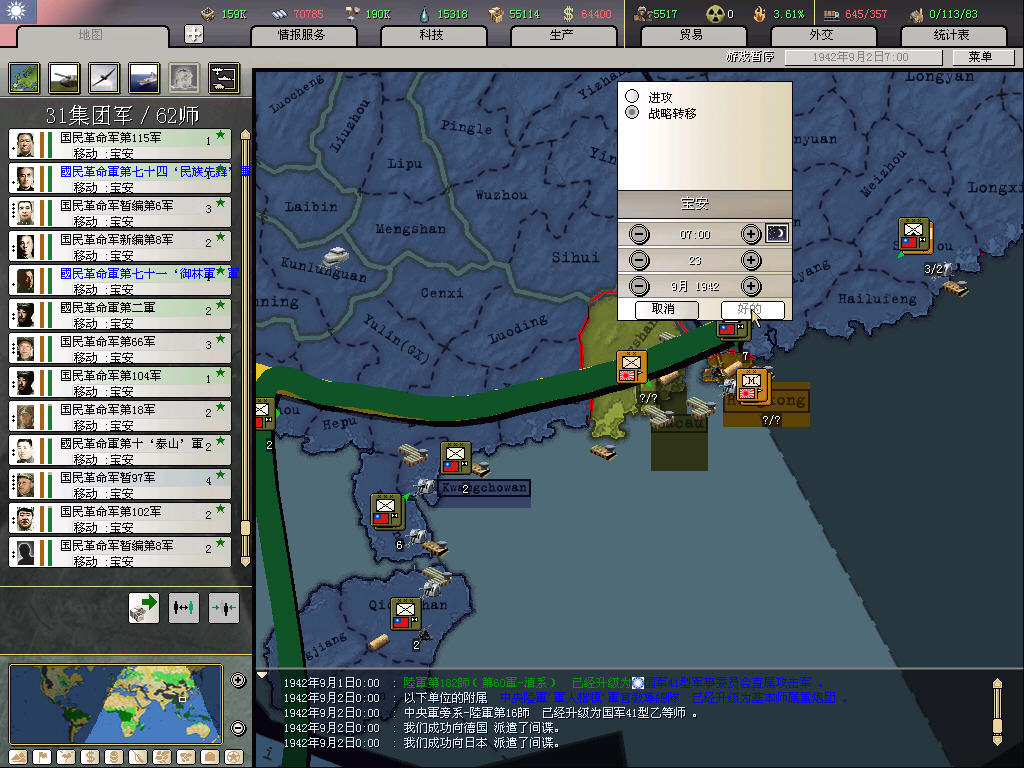Click the green arrow strategic redeploy icon
The image size is (1024, 768).
tap(144, 608)
